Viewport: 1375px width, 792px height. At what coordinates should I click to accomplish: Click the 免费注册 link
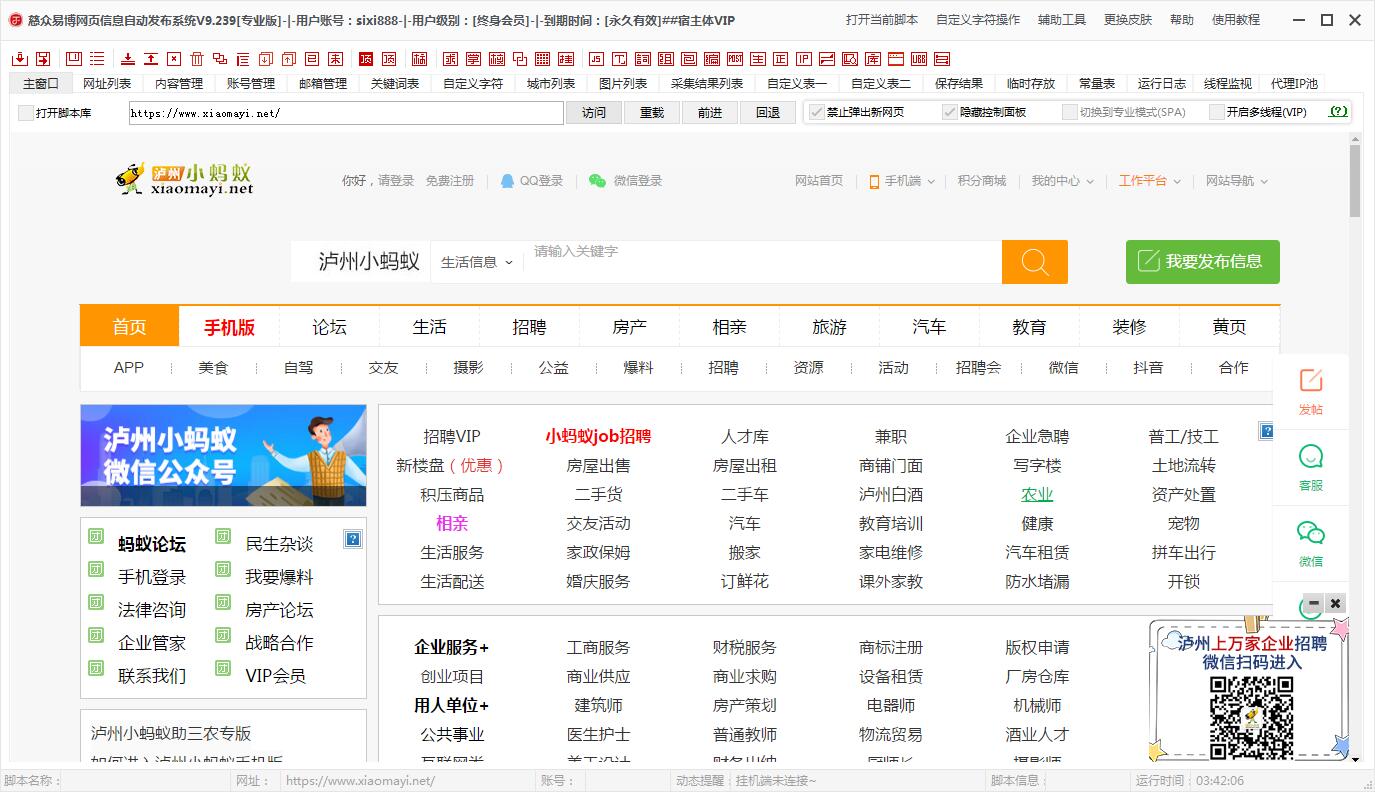450,181
